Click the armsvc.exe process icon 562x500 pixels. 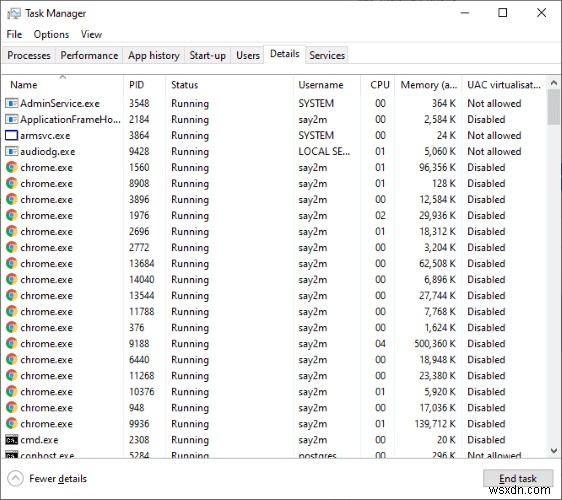[x=11, y=135]
